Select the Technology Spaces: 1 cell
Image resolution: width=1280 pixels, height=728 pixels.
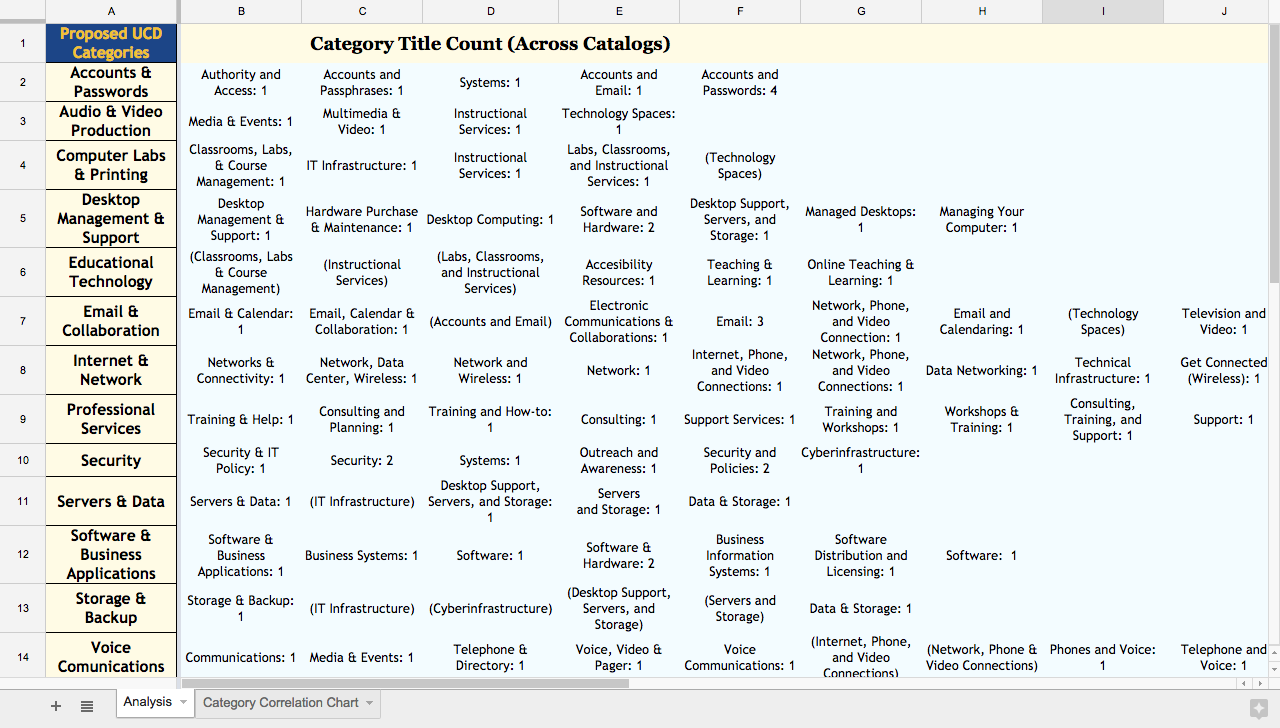click(619, 121)
